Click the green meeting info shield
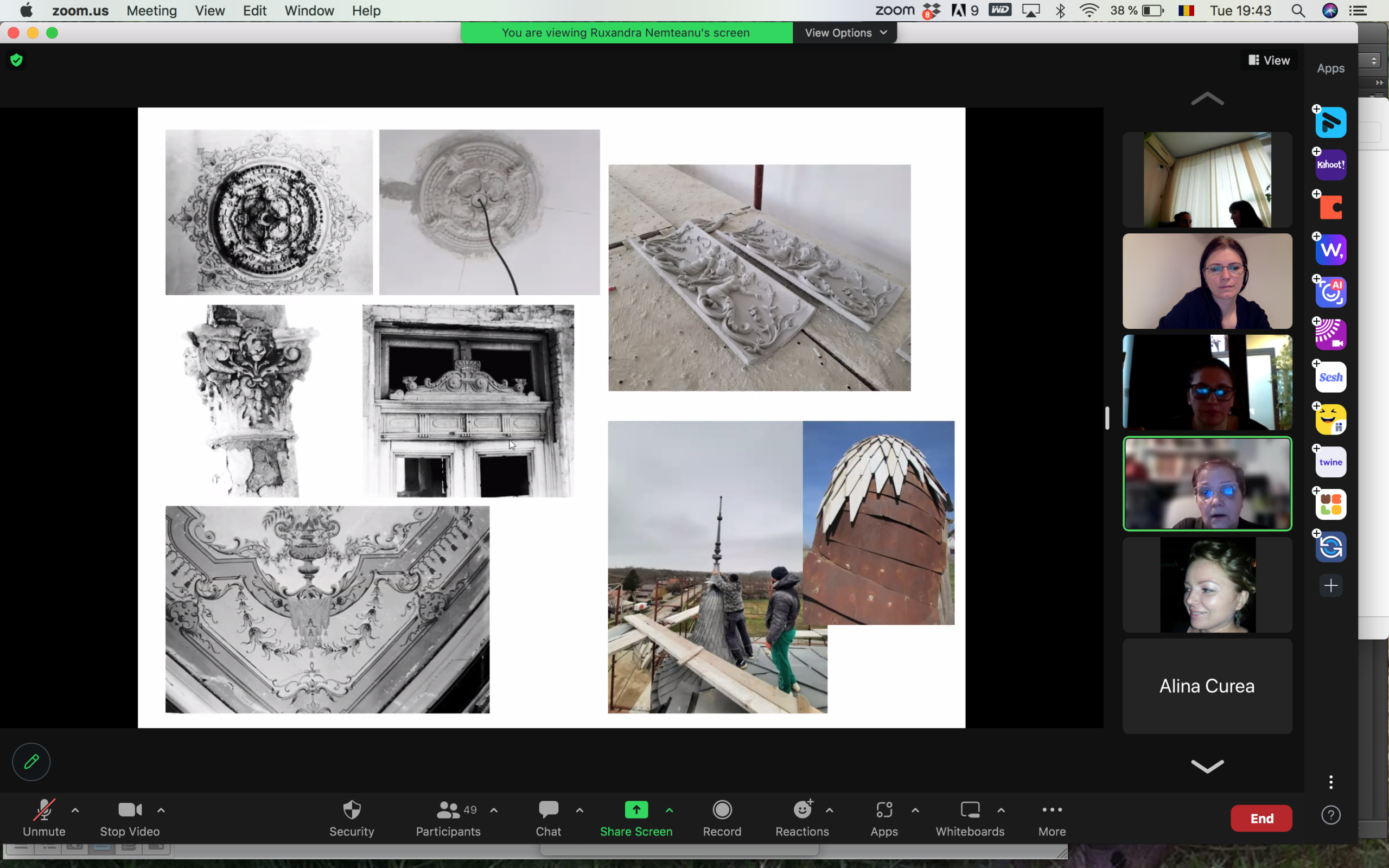Image resolution: width=1389 pixels, height=868 pixels. [17, 60]
